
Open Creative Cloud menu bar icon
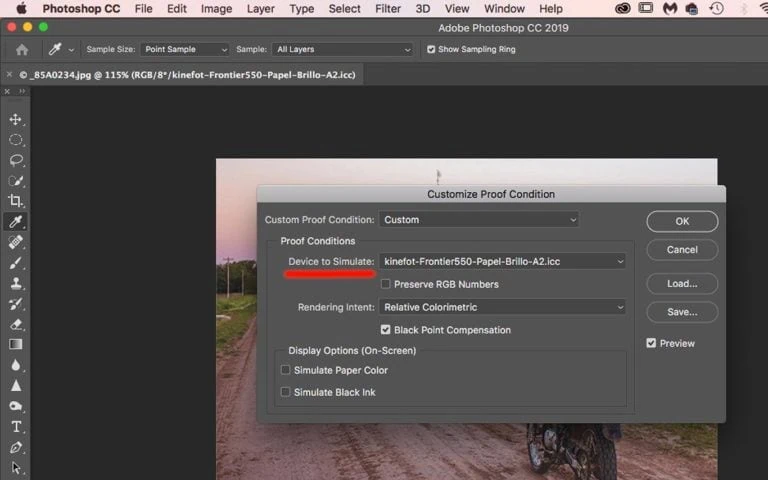point(623,8)
